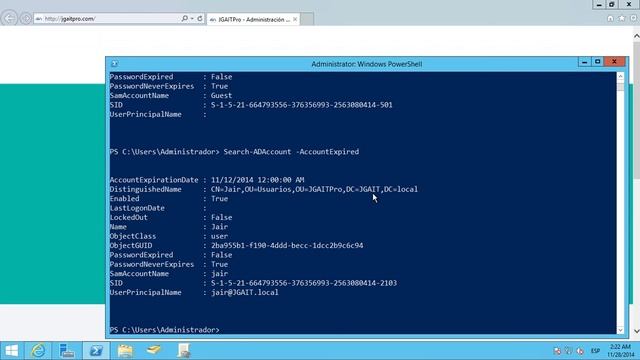Click the DistinguishedName CN=Jair value
The image size is (640, 360).
tap(314, 189)
